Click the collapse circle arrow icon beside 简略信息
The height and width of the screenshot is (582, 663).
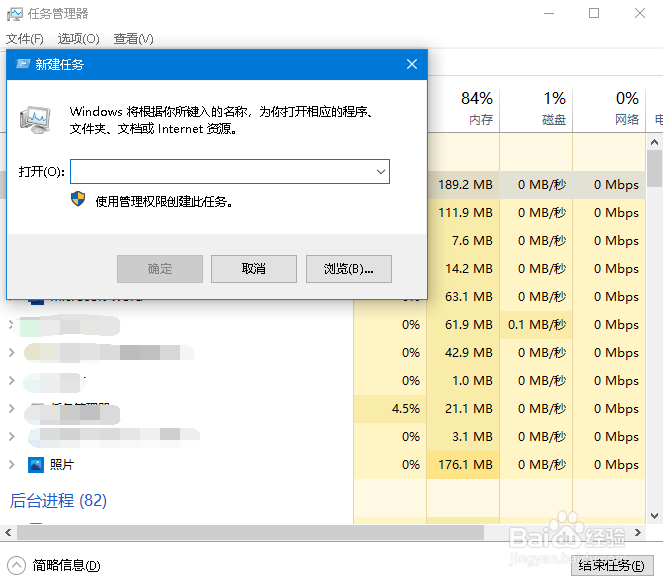click(x=16, y=566)
